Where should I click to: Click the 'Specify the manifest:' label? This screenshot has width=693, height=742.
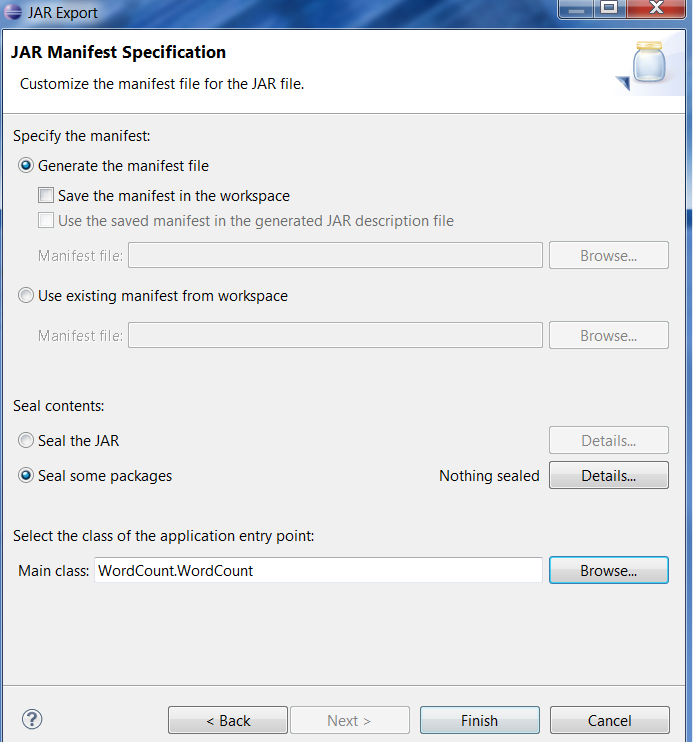click(x=81, y=136)
